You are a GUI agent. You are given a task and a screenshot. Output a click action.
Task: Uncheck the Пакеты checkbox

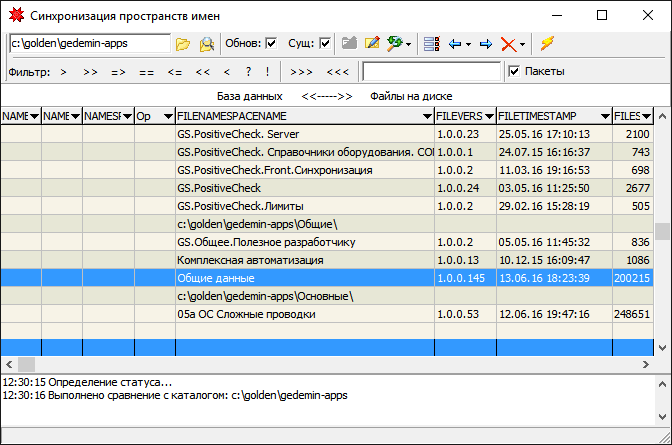[x=514, y=72]
